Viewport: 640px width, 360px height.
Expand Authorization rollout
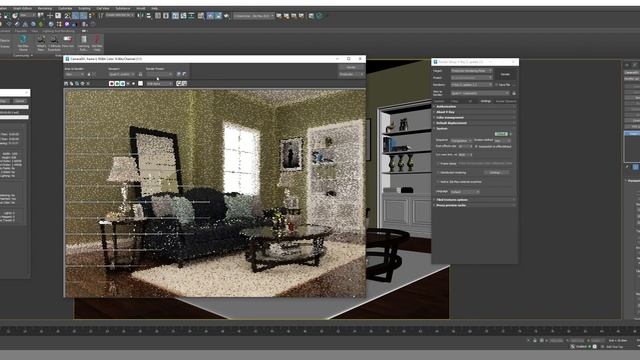(475, 107)
